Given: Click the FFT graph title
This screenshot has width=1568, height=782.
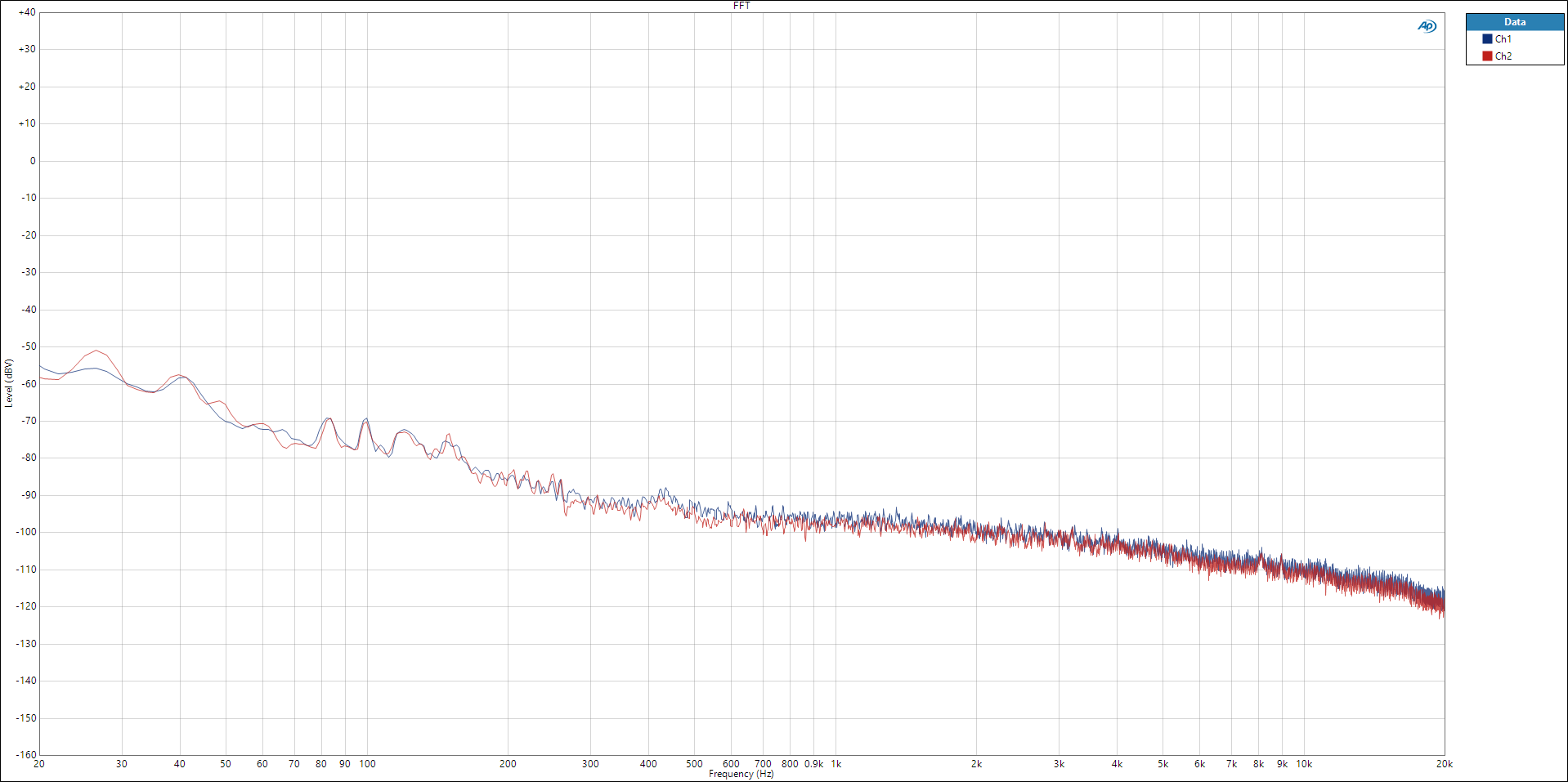Looking at the screenshot, I should (741, 6).
